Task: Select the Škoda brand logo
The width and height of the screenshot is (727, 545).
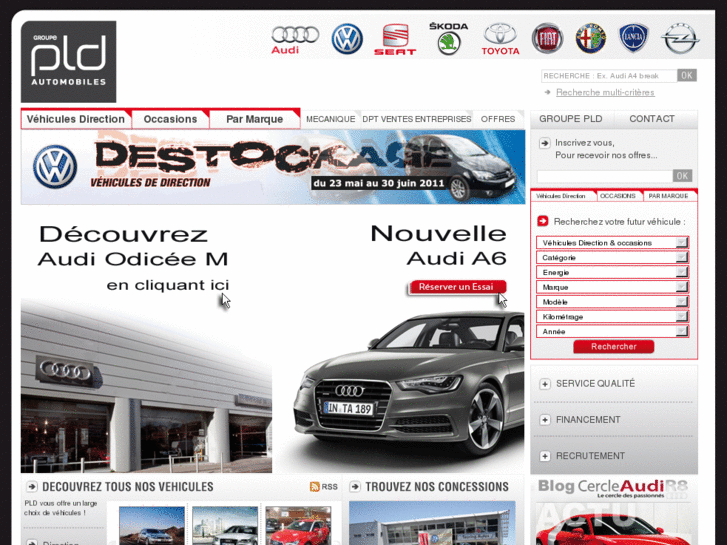Action: coord(448,38)
